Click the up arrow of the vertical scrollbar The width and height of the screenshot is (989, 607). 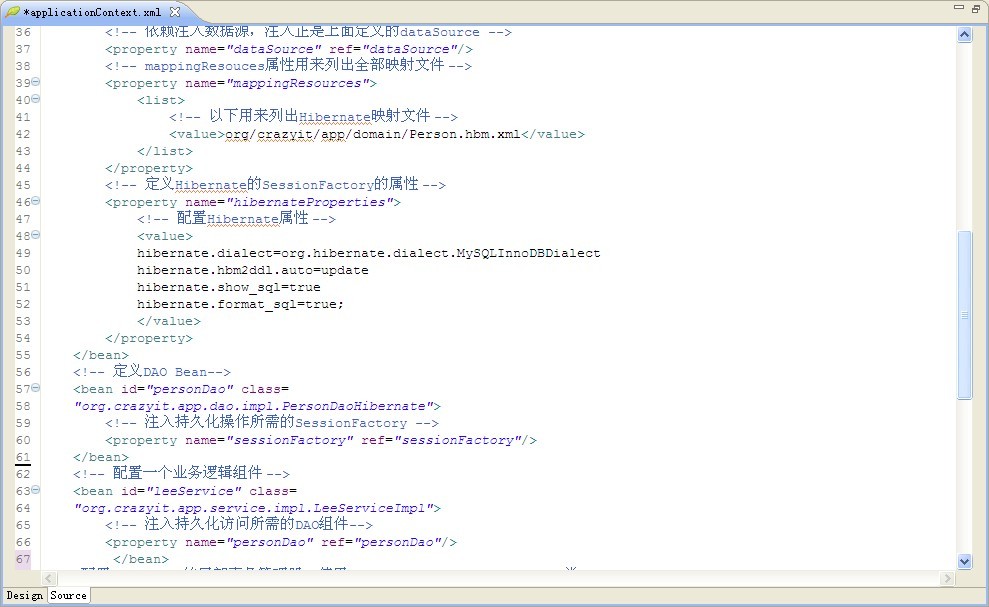pos(963,33)
